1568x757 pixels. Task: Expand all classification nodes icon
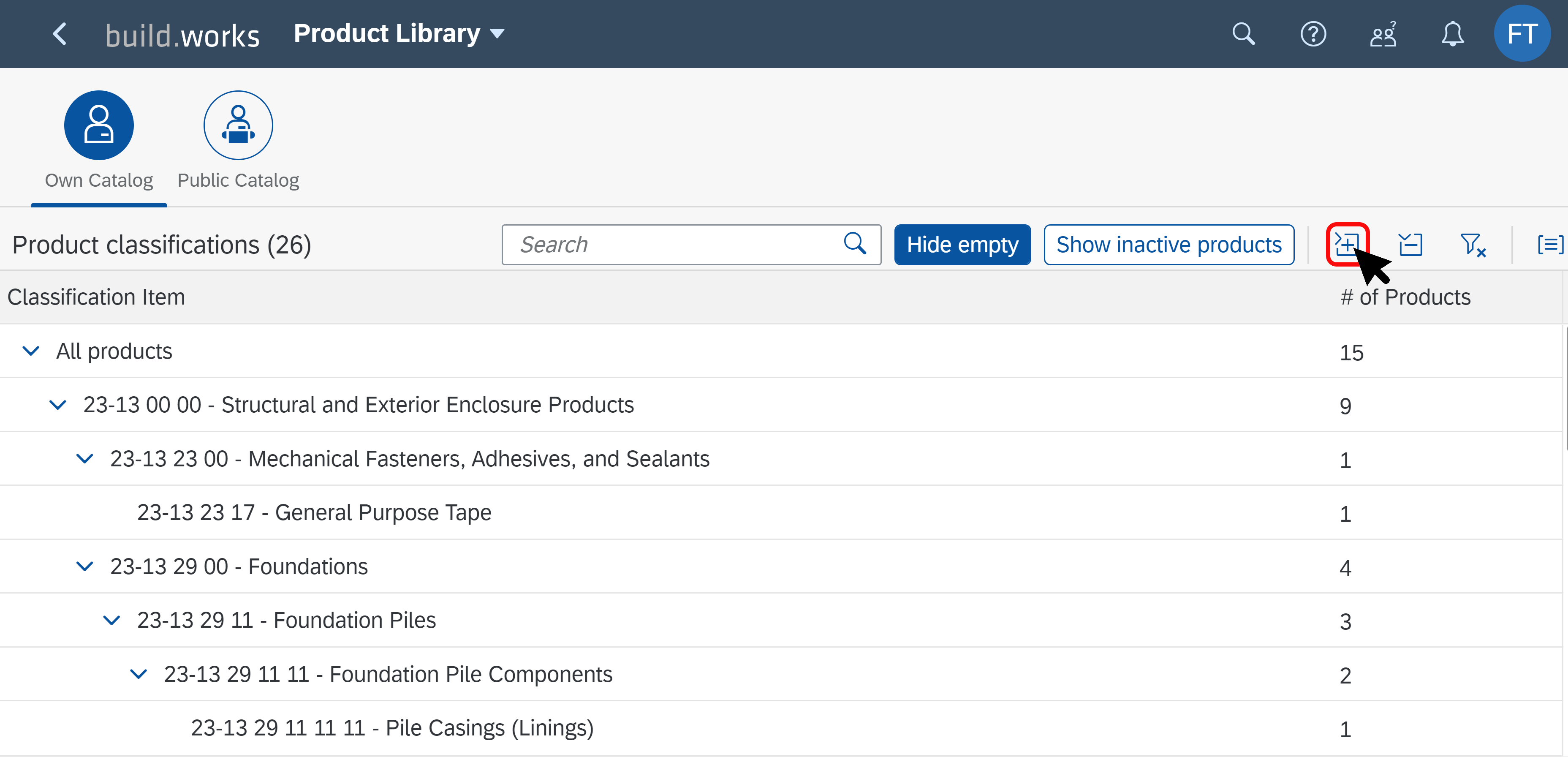point(1347,245)
